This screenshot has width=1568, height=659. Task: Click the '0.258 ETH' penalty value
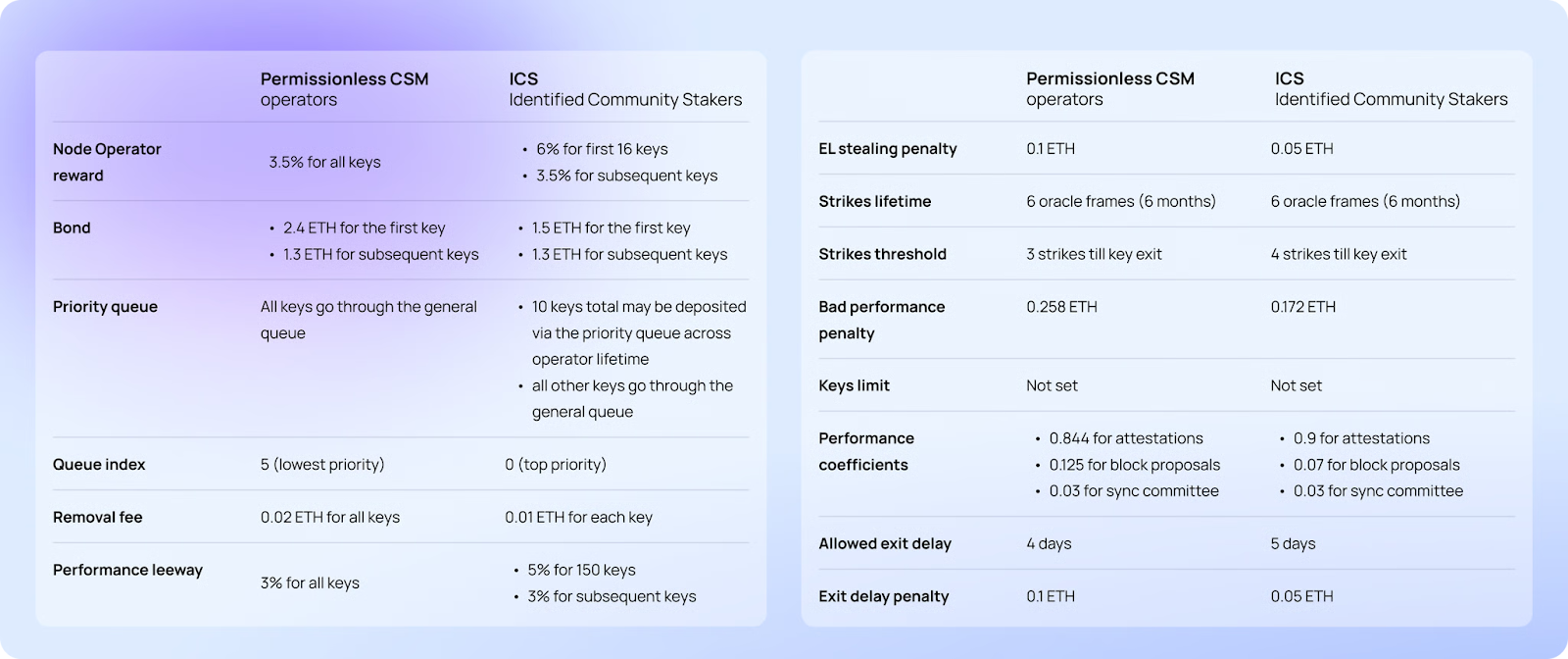[x=1061, y=307]
